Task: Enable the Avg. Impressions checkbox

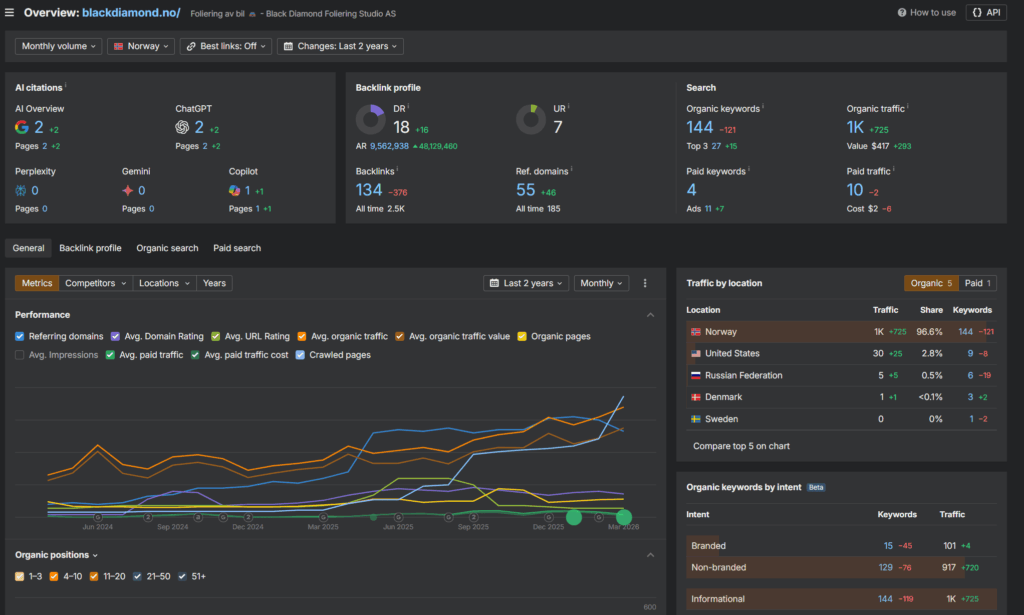Action: [20, 355]
